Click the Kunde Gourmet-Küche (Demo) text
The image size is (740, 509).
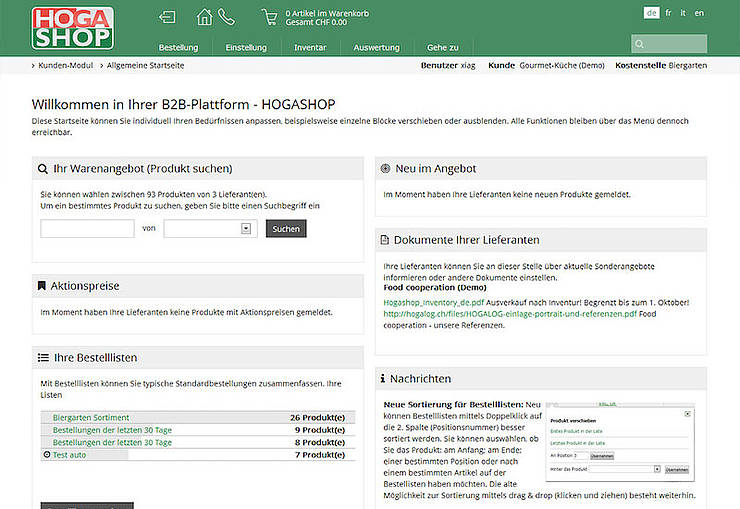[547, 66]
